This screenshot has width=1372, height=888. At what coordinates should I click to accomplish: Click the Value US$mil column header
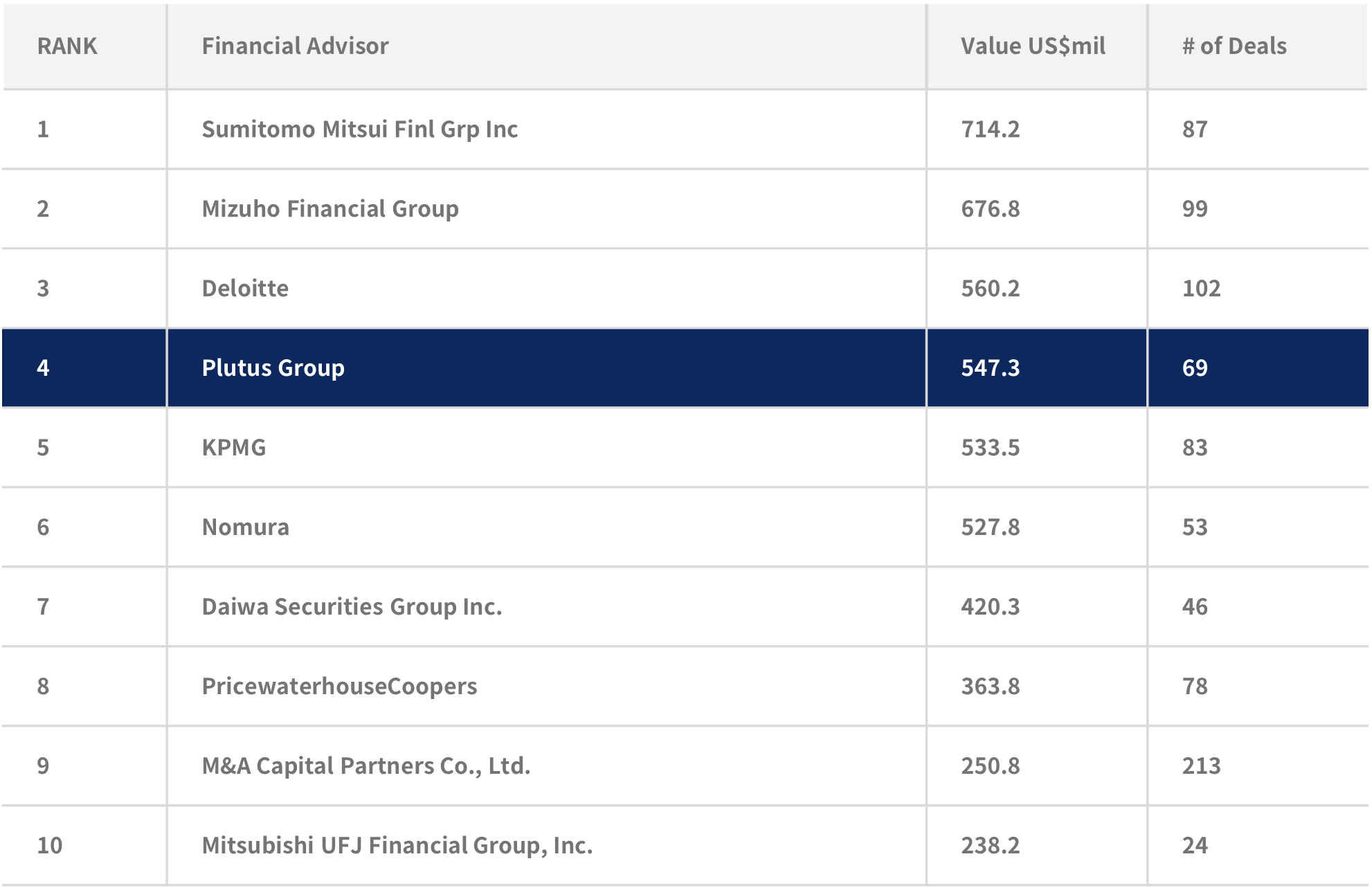click(1033, 46)
